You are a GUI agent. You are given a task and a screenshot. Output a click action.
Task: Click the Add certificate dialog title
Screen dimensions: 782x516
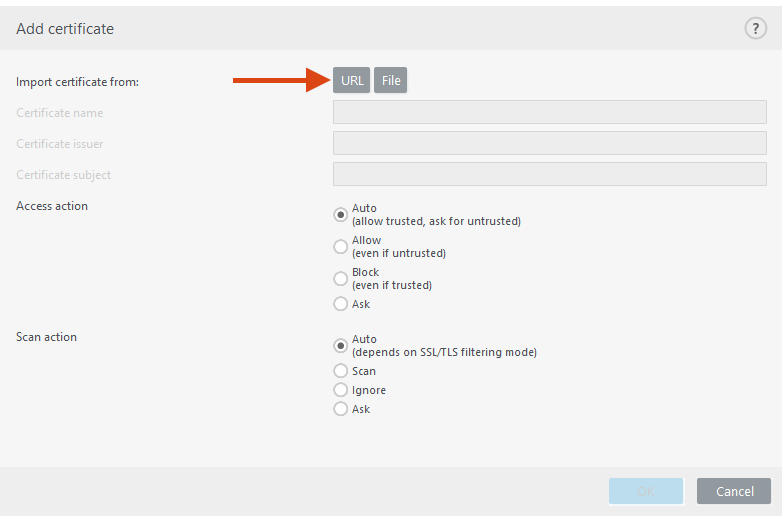tap(65, 29)
